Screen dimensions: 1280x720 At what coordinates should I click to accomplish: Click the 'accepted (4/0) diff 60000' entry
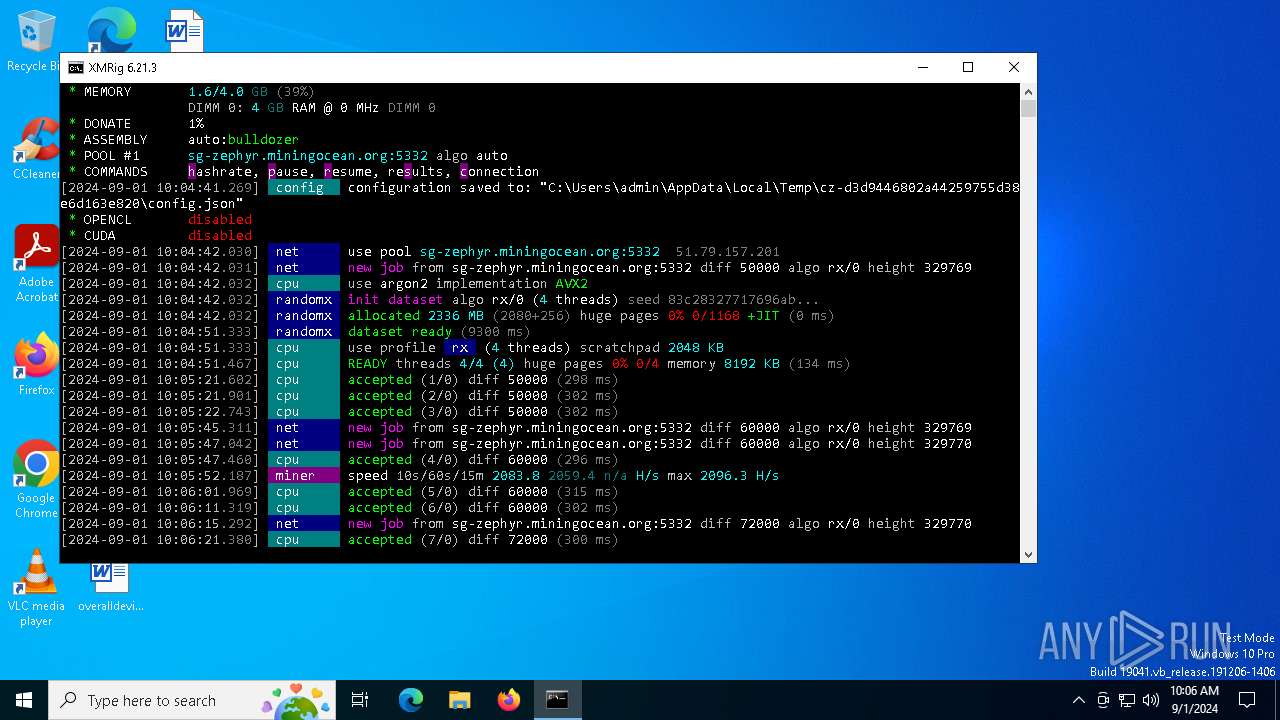pyautogui.click(x=448, y=460)
